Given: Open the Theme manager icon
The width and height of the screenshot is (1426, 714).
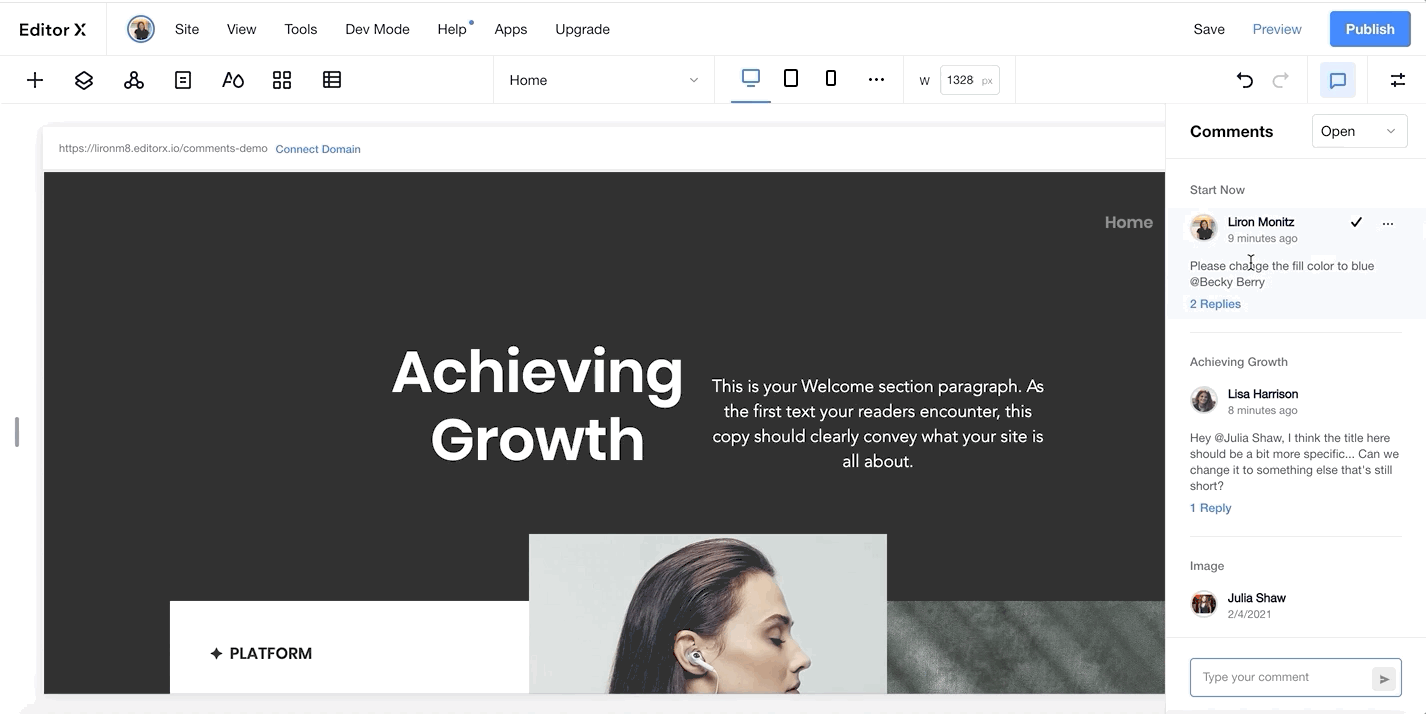Looking at the screenshot, I should [233, 80].
